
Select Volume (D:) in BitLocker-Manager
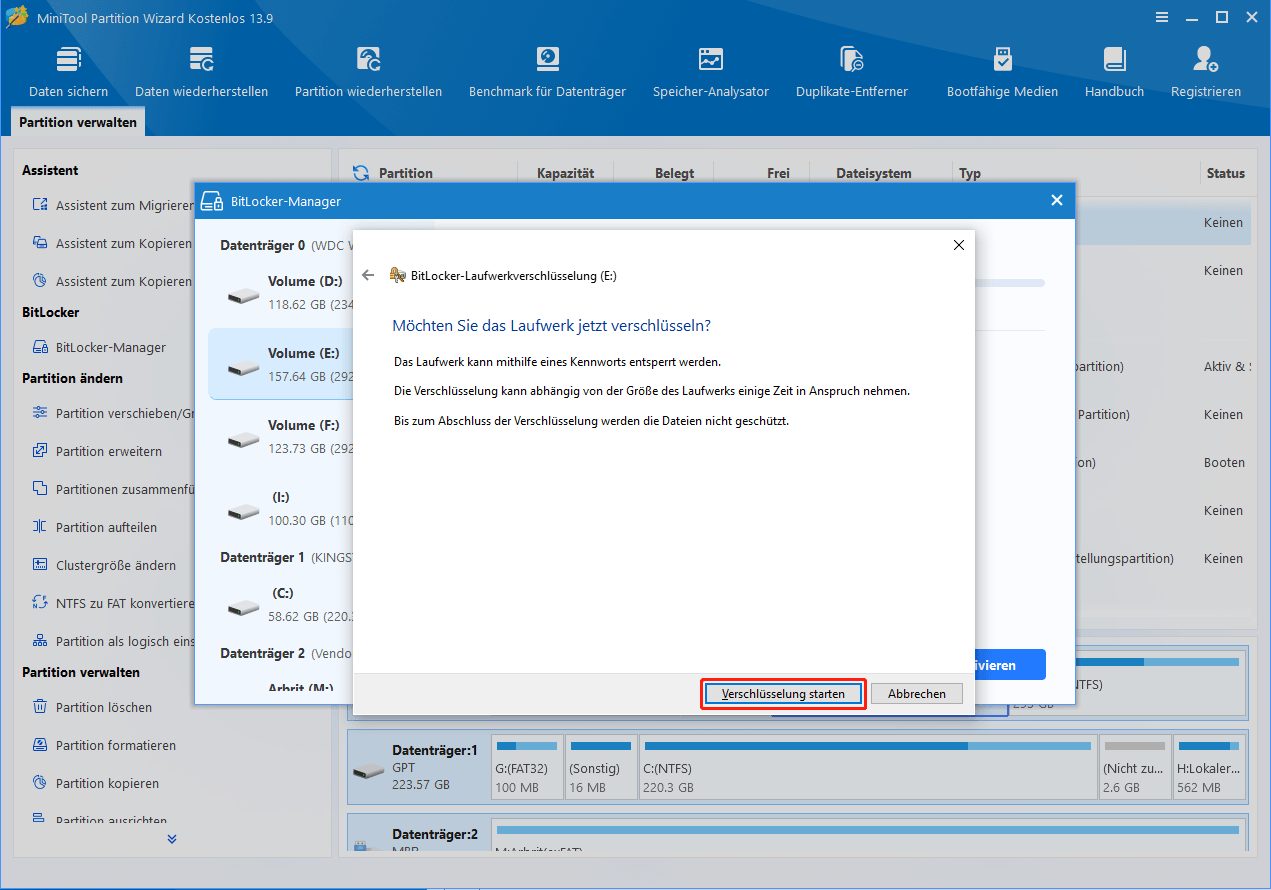point(280,292)
